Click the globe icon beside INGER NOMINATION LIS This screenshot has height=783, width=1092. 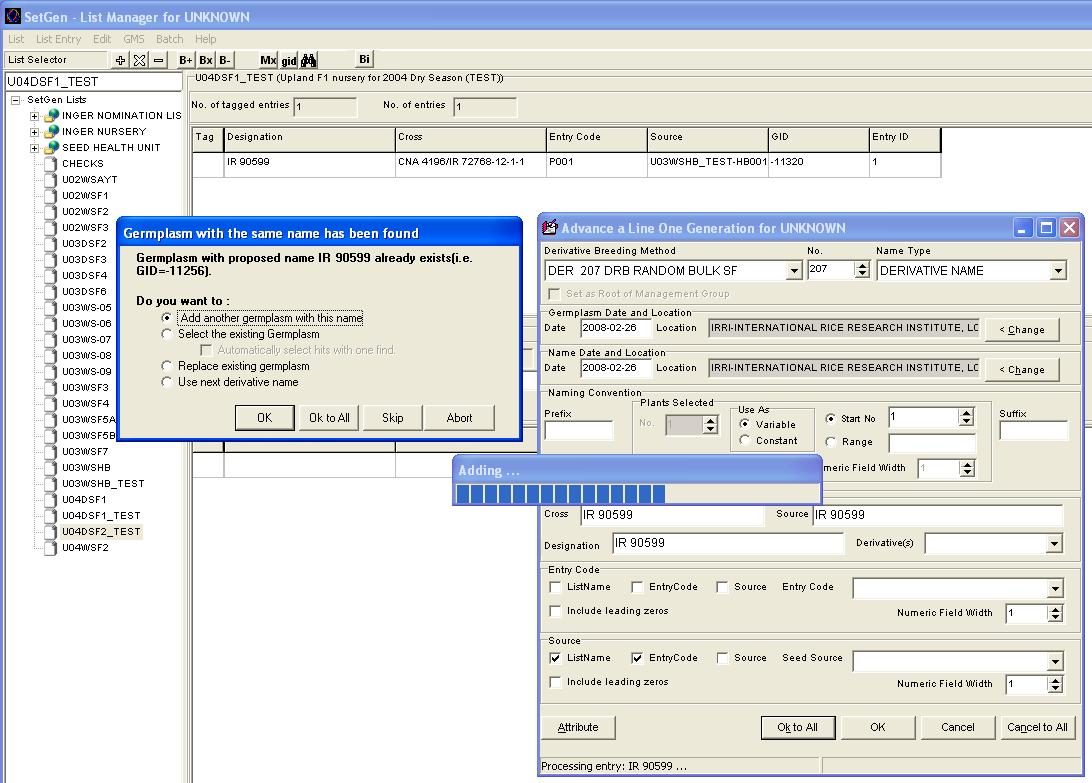coord(52,115)
